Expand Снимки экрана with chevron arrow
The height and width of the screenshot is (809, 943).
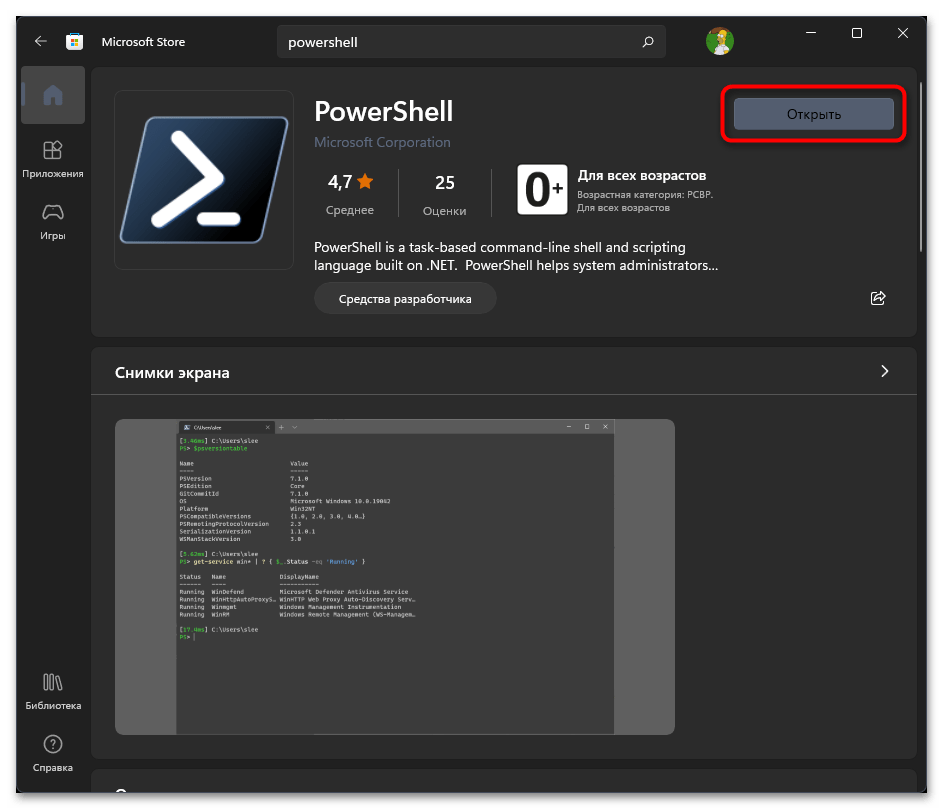pyautogui.click(x=884, y=371)
